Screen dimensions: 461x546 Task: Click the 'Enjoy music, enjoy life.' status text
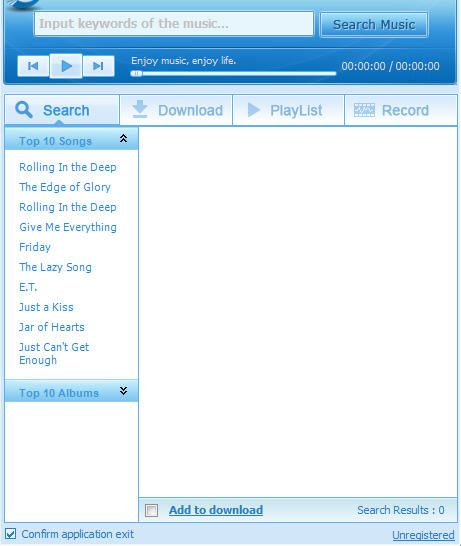pos(183,61)
